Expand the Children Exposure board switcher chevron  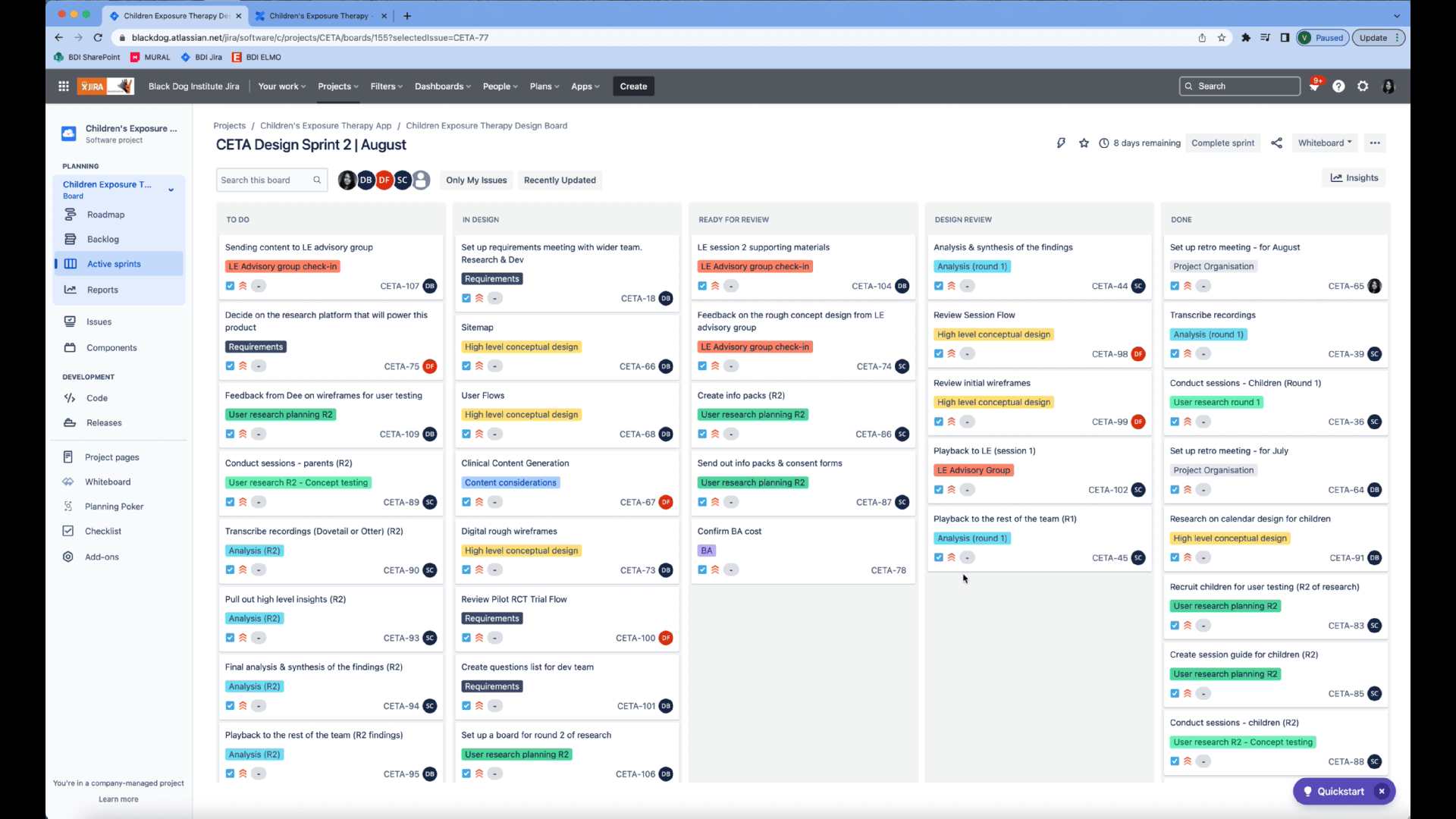(171, 190)
